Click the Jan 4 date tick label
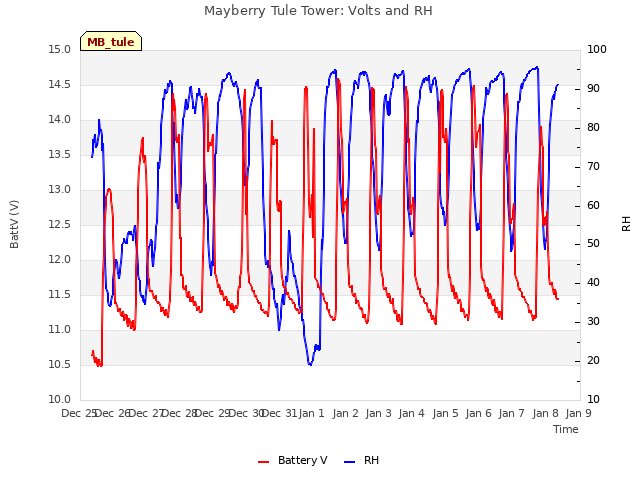 point(411,413)
